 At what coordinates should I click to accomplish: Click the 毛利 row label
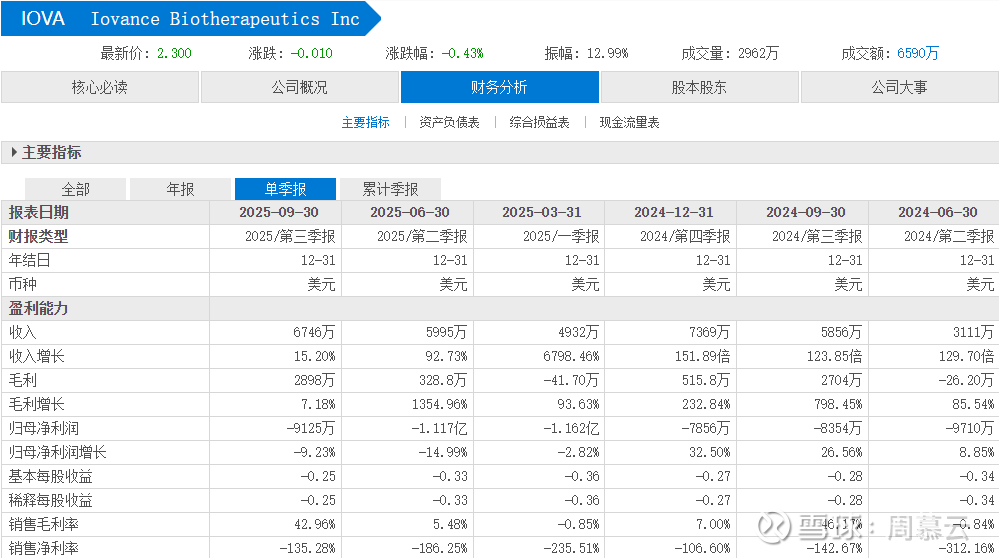coord(22,380)
